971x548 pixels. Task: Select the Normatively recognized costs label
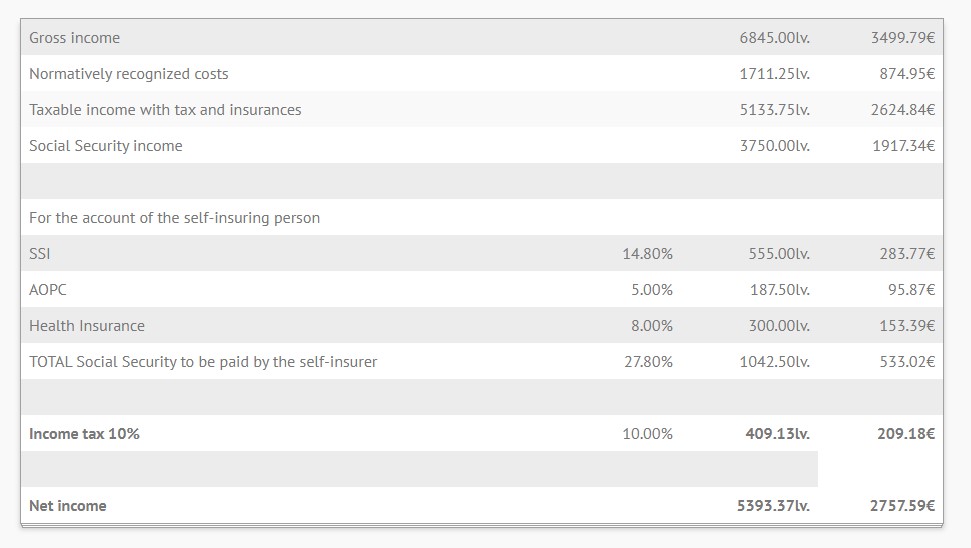128,74
